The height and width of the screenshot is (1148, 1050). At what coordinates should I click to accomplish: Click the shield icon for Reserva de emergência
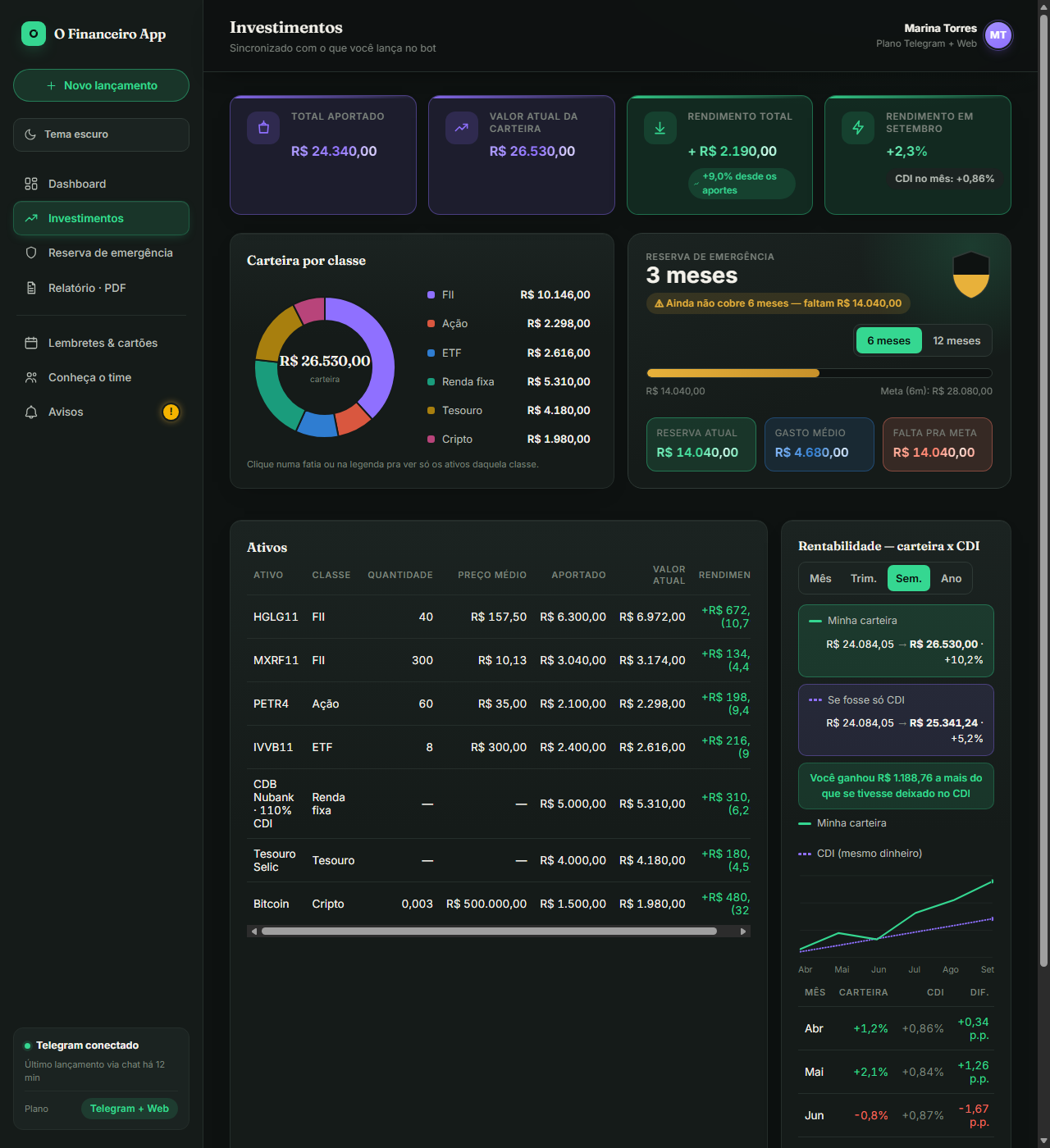(31, 253)
